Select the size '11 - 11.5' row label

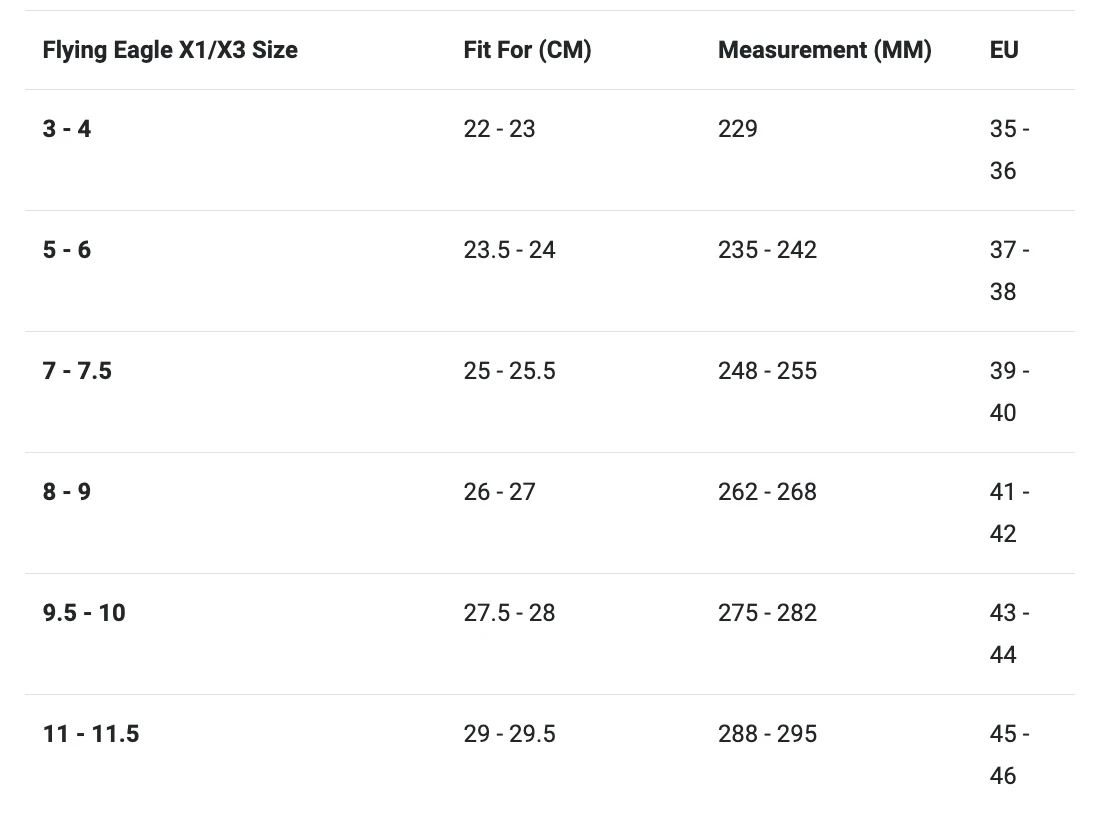(x=91, y=734)
